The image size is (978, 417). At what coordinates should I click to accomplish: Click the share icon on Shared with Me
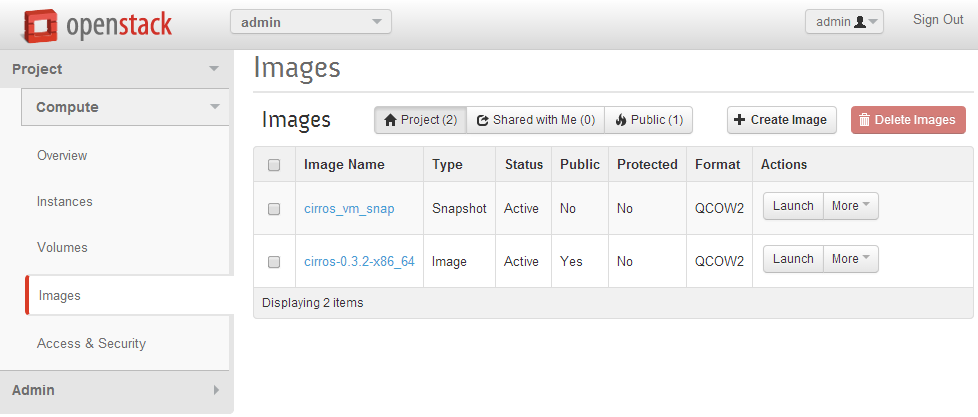tap(482, 120)
